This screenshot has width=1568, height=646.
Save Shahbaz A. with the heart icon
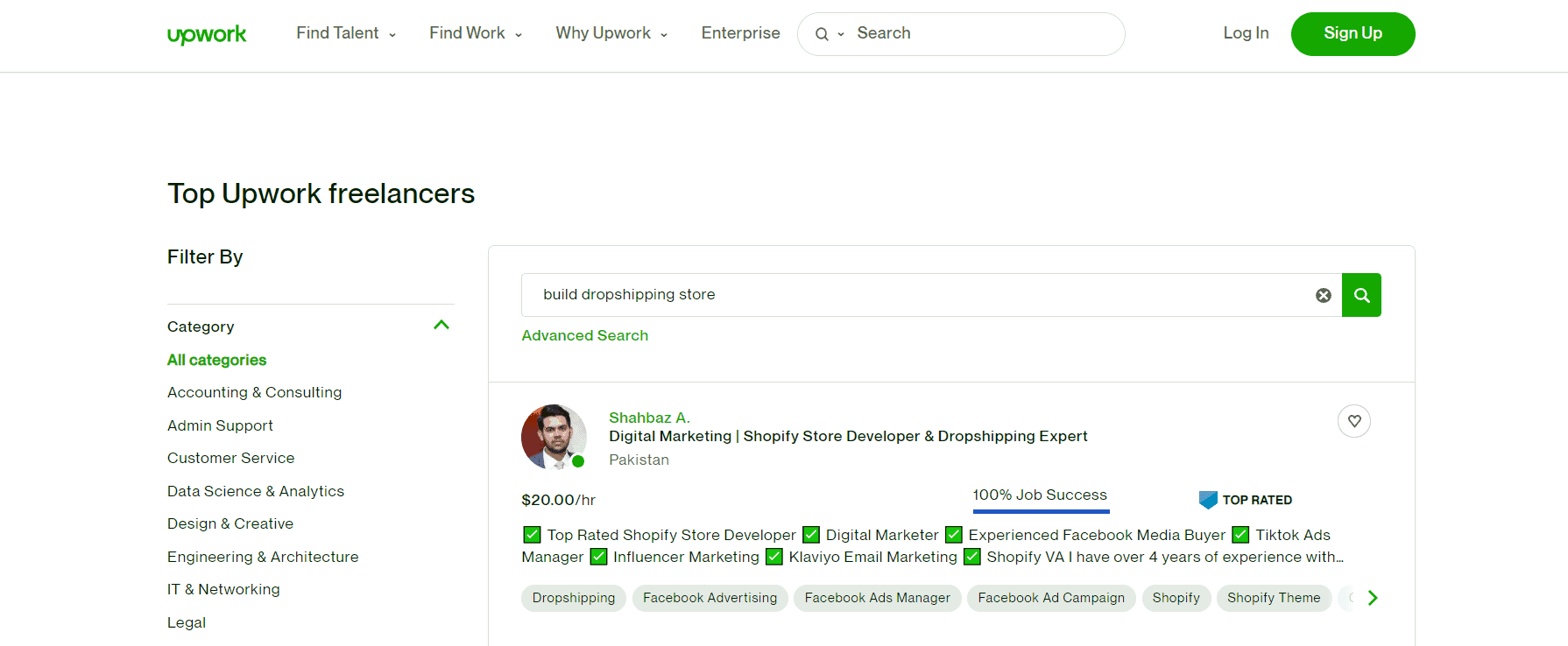coord(1353,421)
